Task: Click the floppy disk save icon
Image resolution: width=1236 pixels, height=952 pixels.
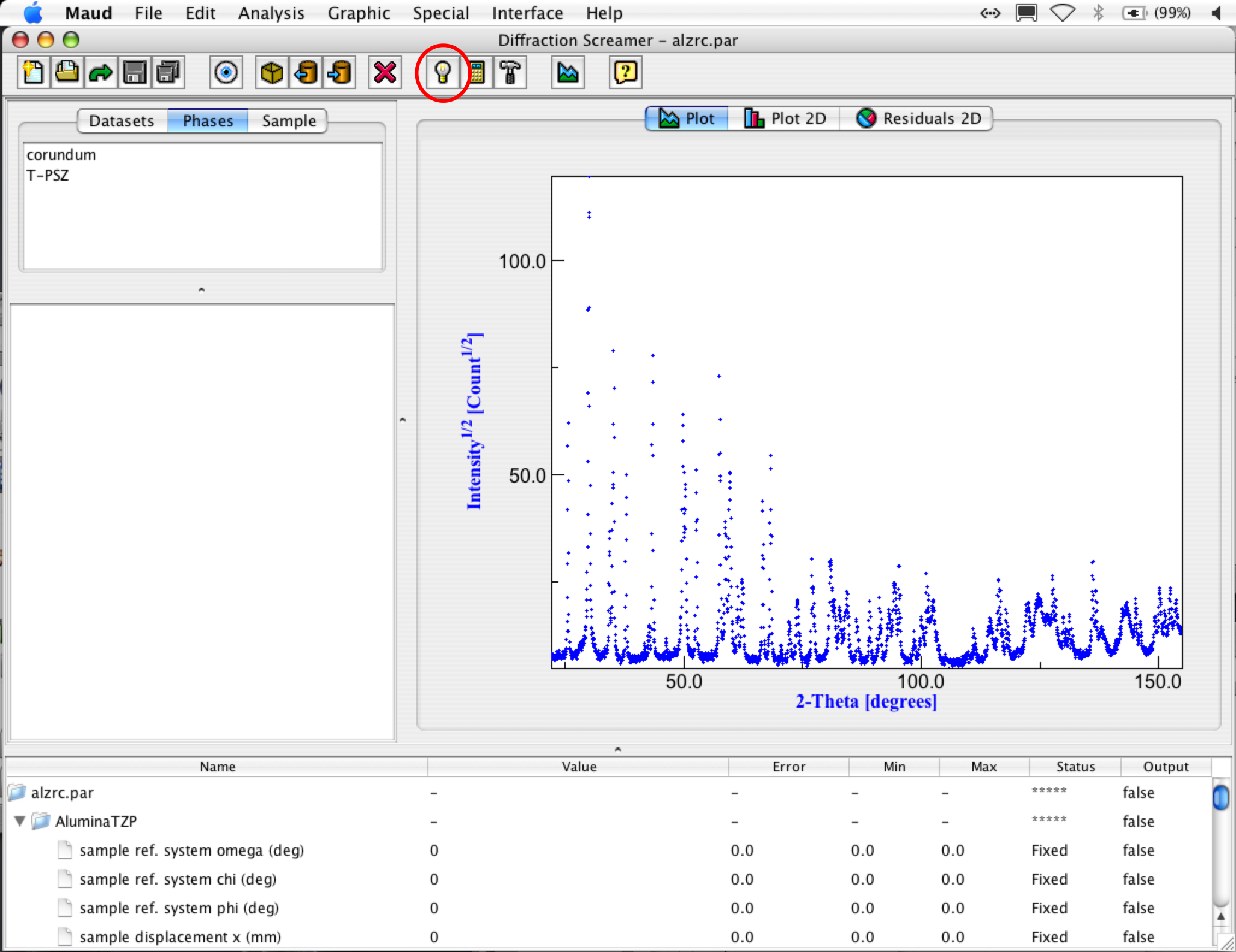Action: pos(134,73)
